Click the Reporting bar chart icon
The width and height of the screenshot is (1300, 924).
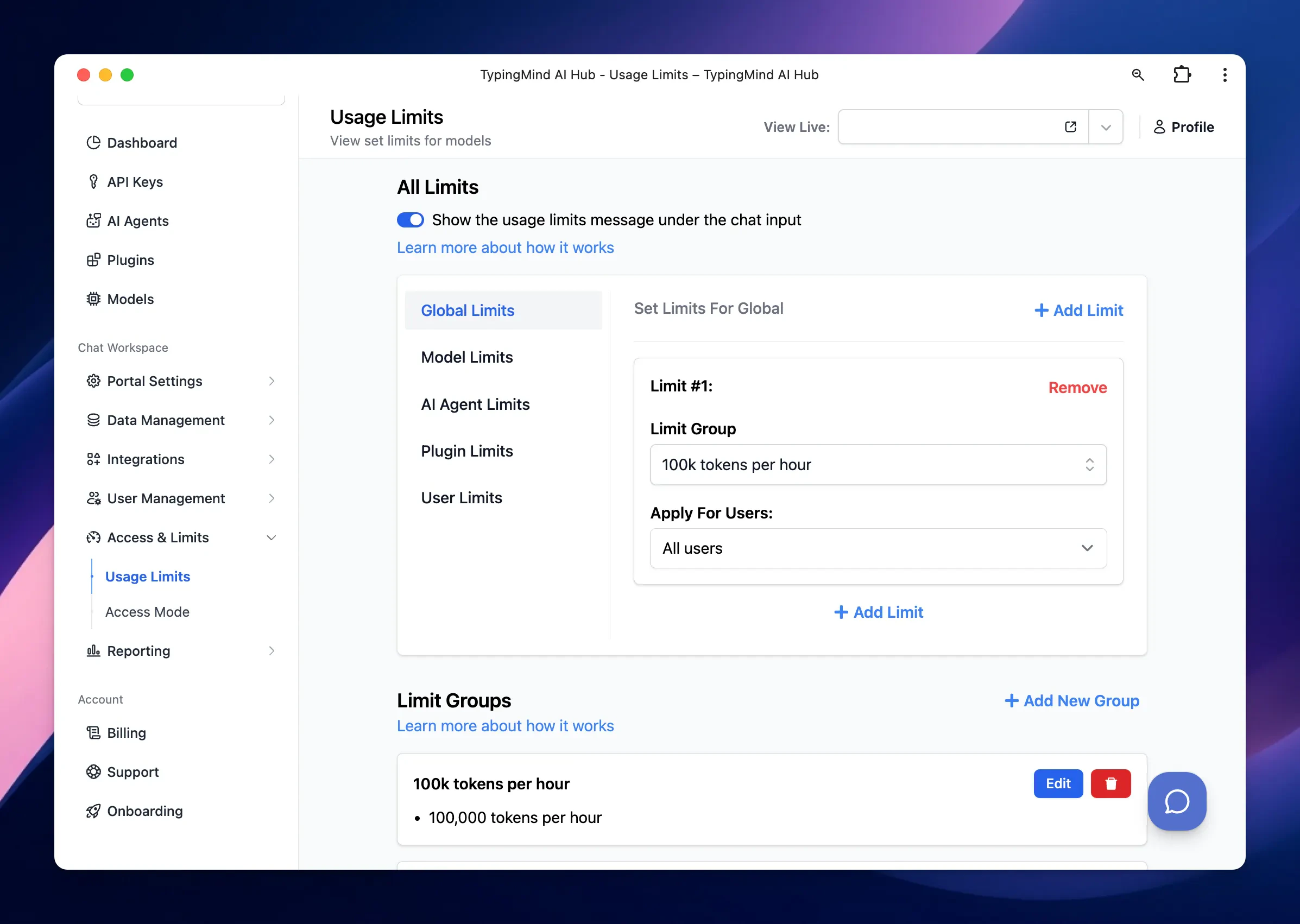pyautogui.click(x=93, y=651)
